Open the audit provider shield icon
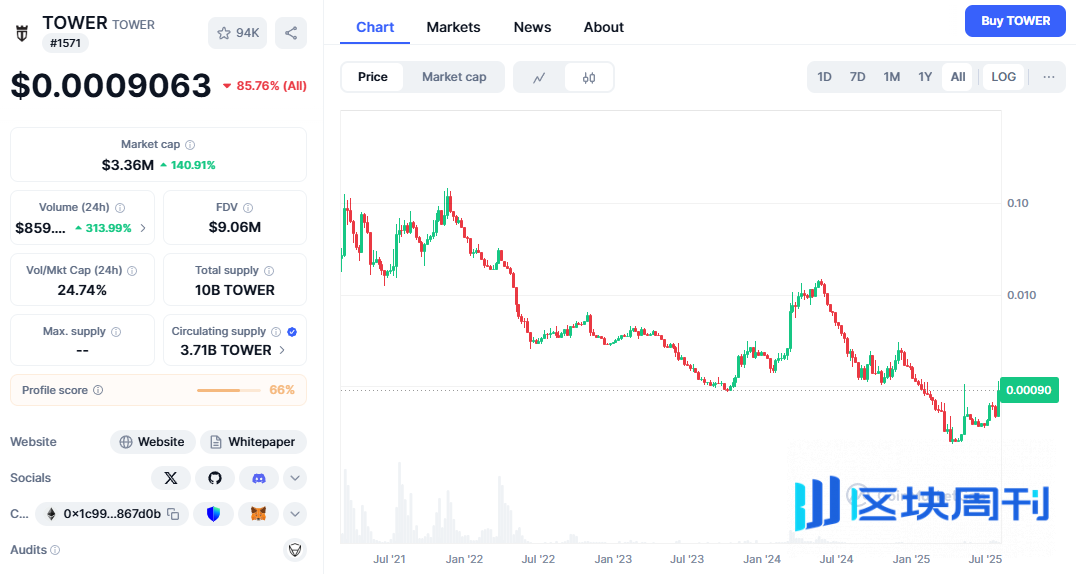Viewport: 1076px width, 574px height. coord(295,550)
